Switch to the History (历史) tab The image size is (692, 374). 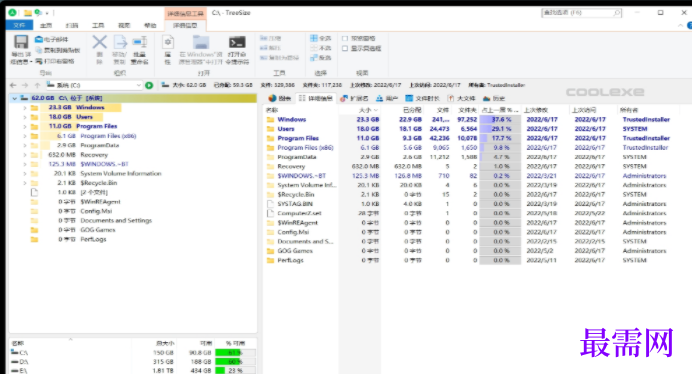point(494,98)
